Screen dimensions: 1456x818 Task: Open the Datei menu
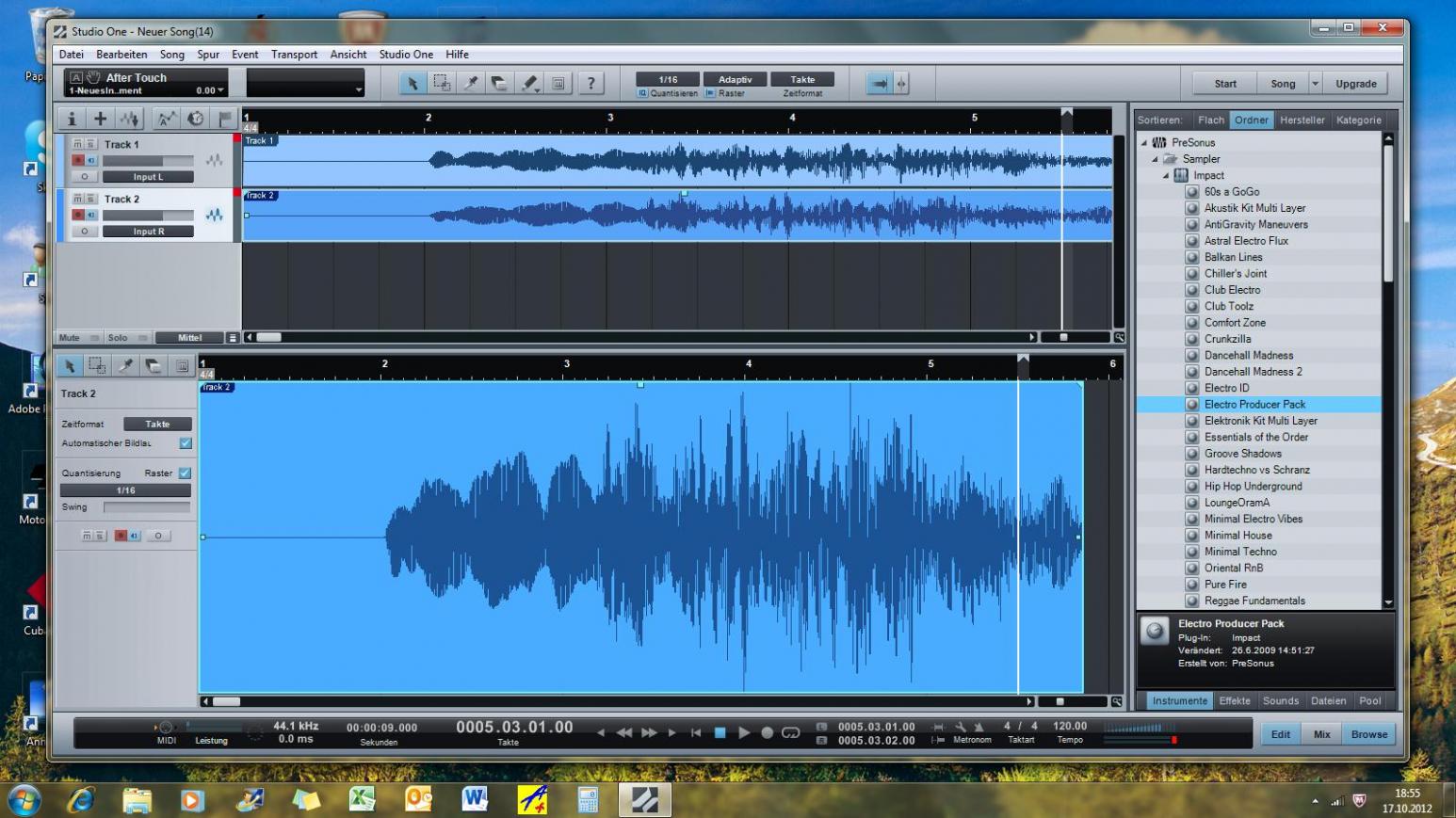72,55
